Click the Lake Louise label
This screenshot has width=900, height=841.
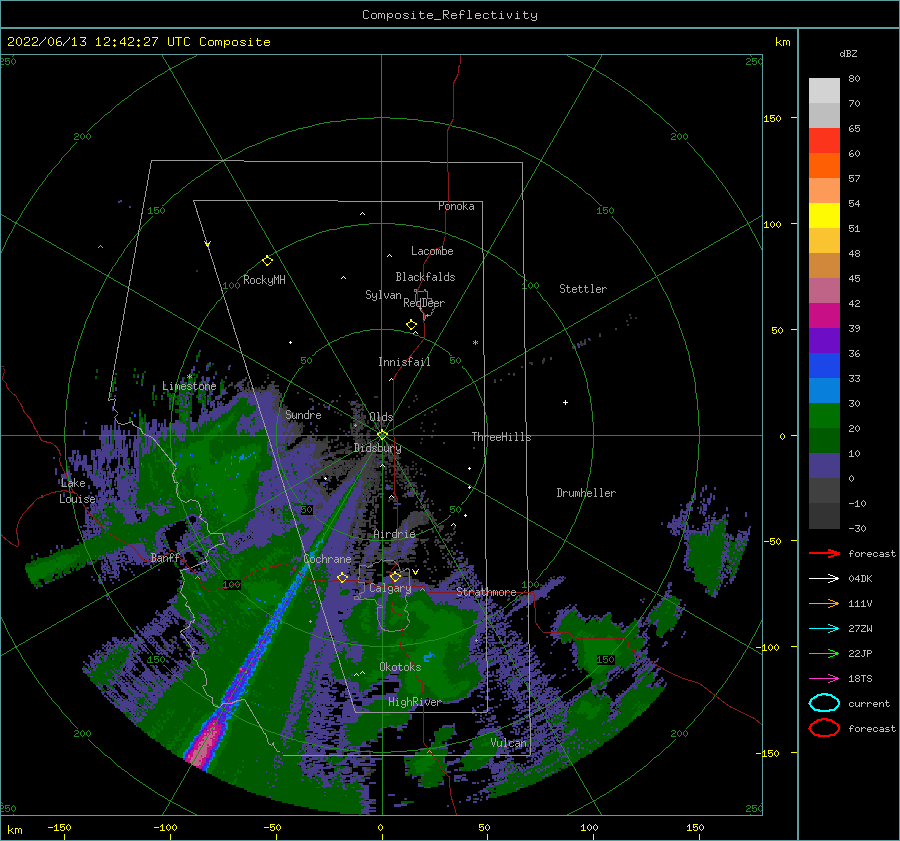tap(79, 491)
